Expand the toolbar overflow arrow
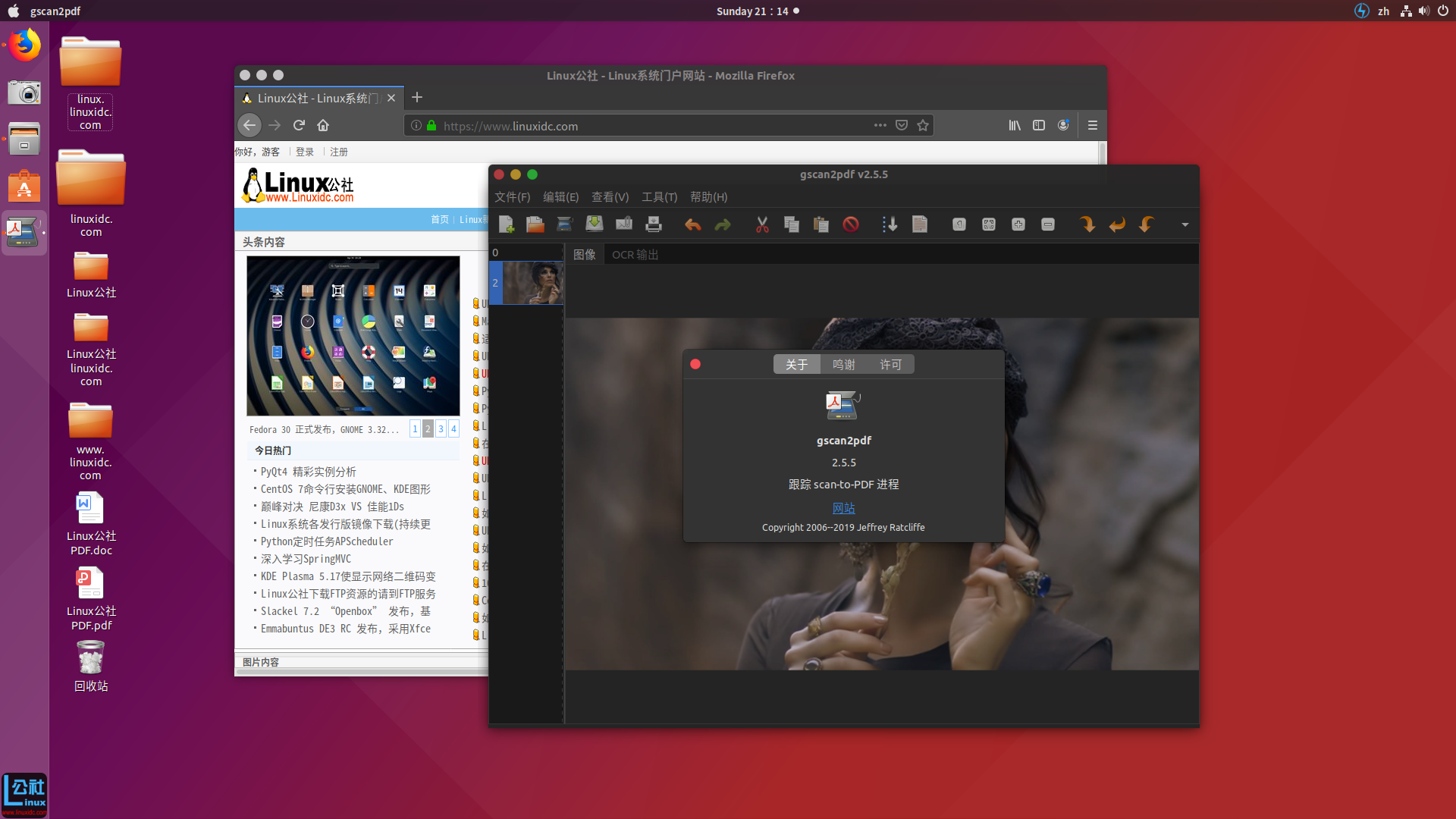The width and height of the screenshot is (1456, 819). (1185, 224)
